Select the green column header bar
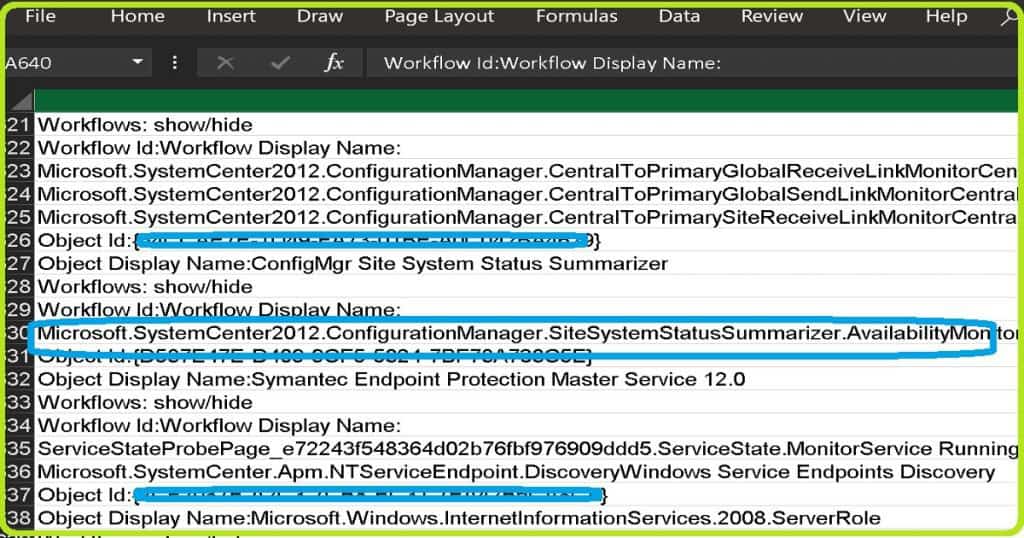1024x538 pixels. [x=526, y=101]
